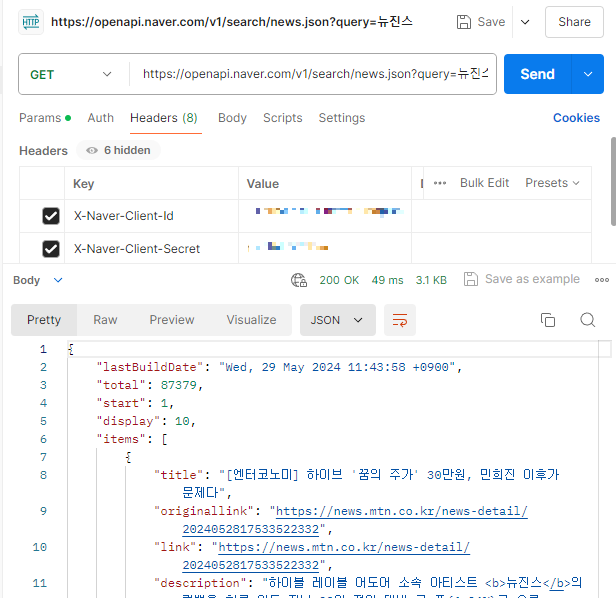Screen dimensions: 616x598
Task: Expand the response Body dropdown
Action: tap(38, 280)
